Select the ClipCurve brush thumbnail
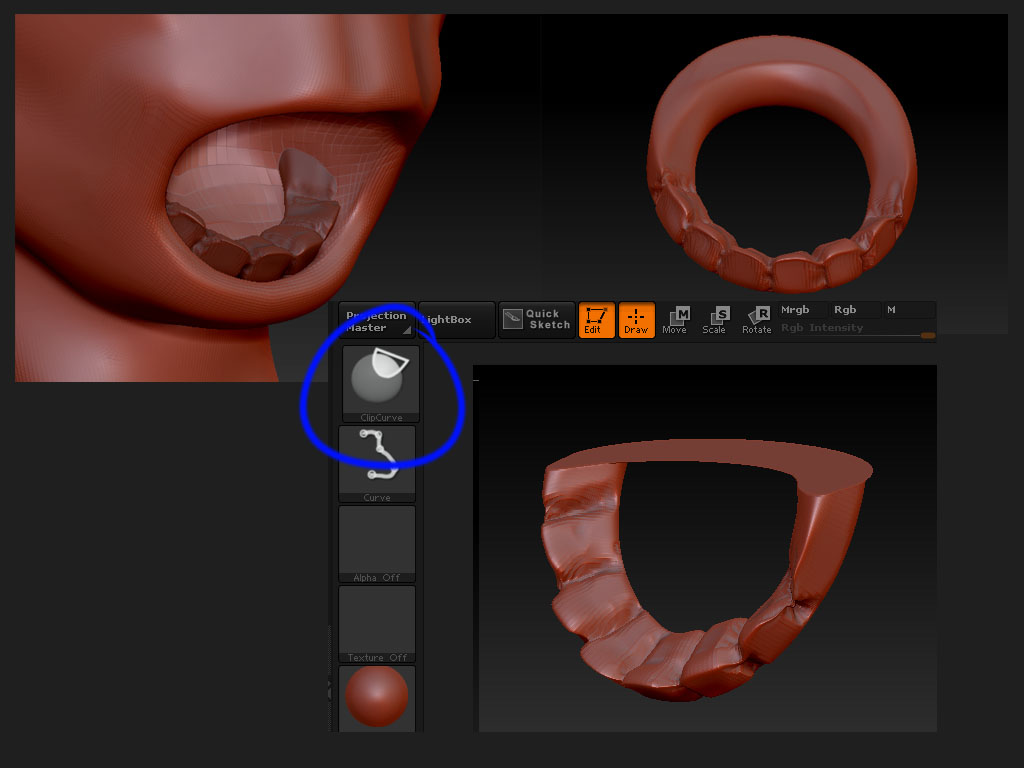 pyautogui.click(x=381, y=384)
